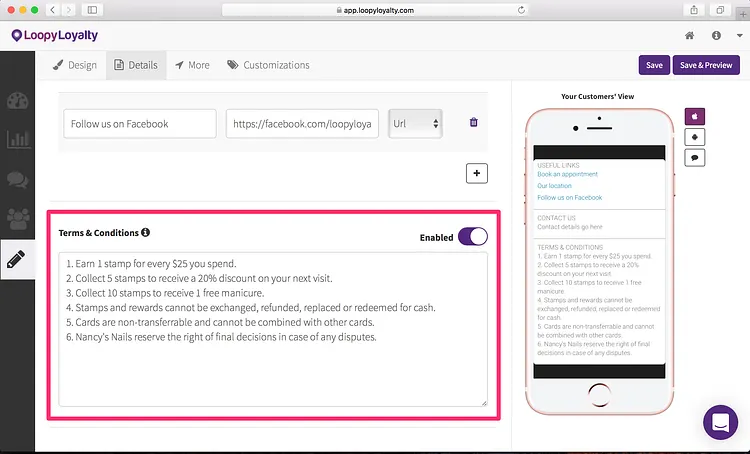
Task: Switch to the Customizations tab
Action: tap(268, 65)
